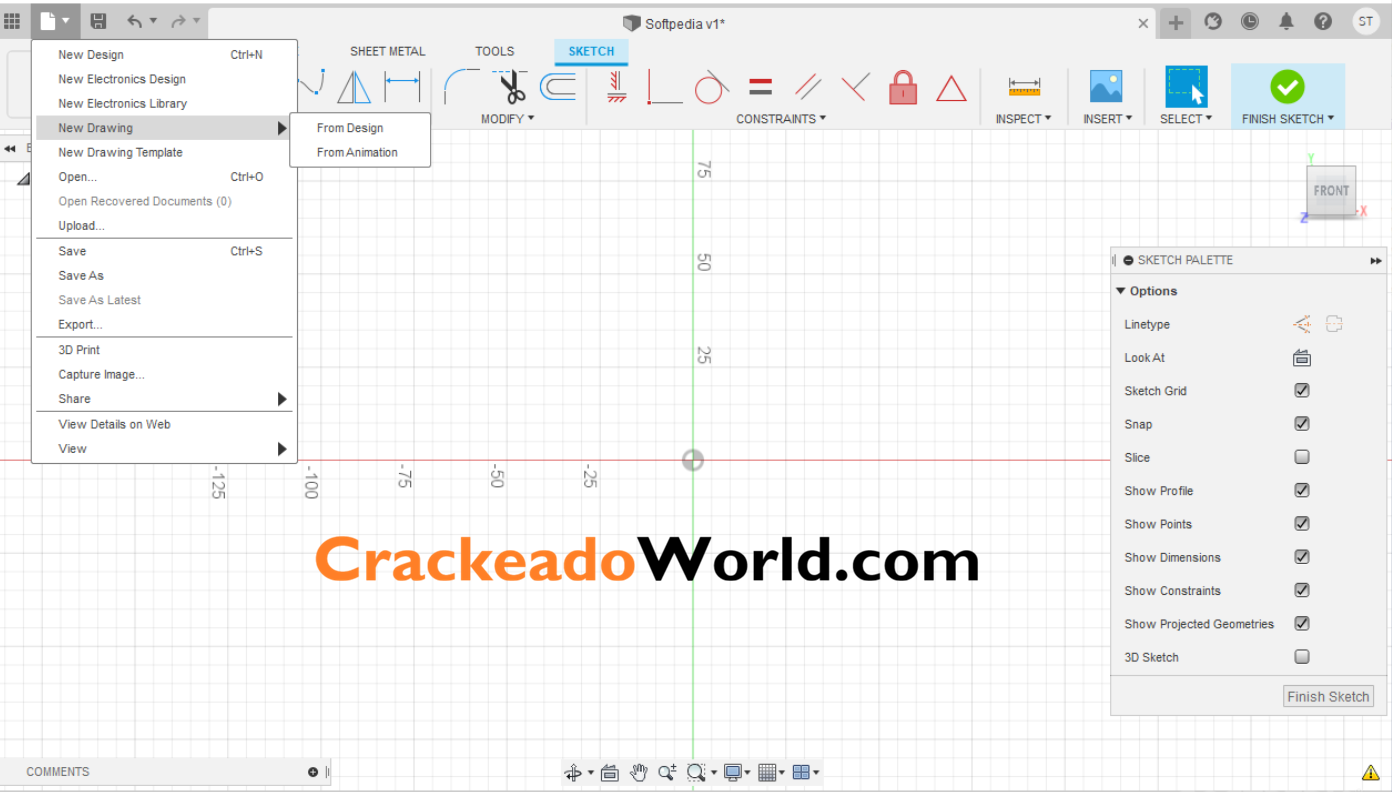Click the Select tool icon
The width and height of the screenshot is (1392, 792).
pos(1186,87)
